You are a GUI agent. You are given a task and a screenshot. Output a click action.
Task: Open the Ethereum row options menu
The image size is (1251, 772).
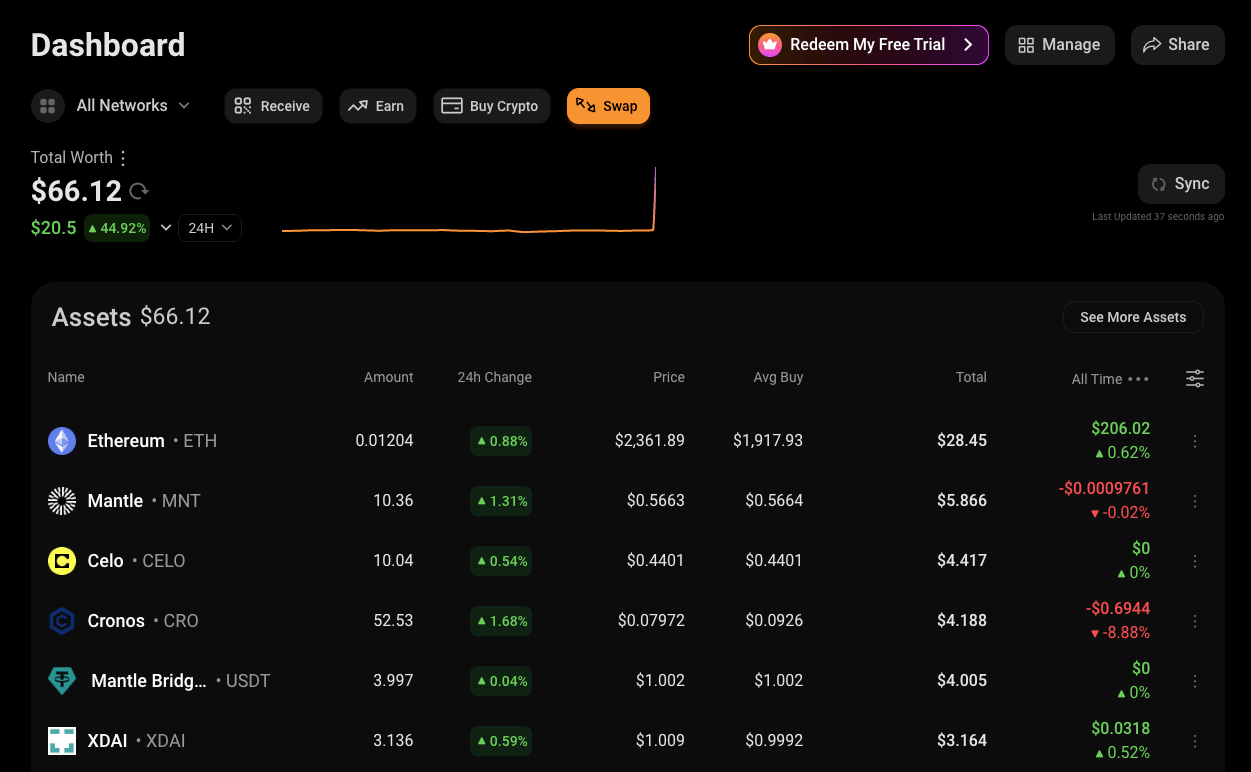(1195, 440)
